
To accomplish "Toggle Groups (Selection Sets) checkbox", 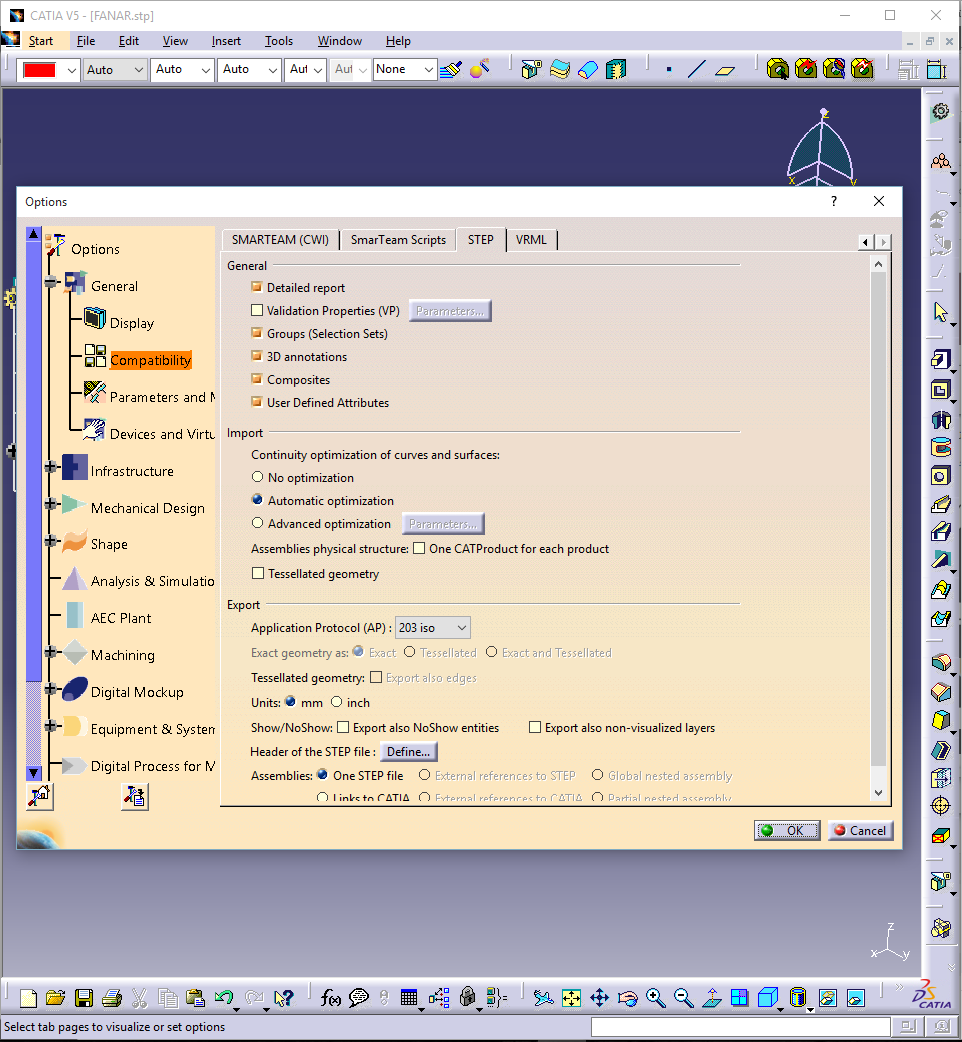I will click(x=257, y=333).
